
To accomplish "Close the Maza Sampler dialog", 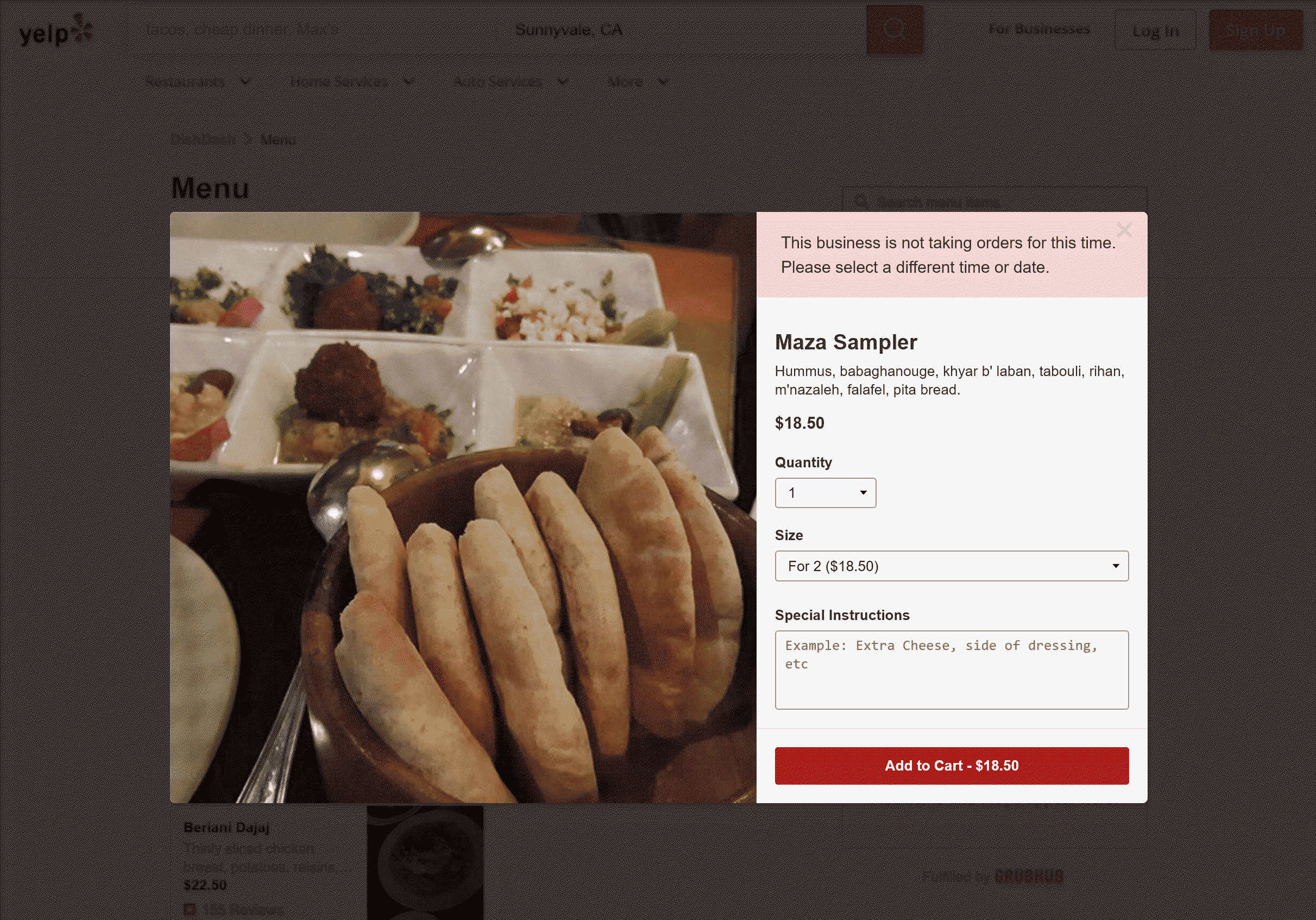I will tap(1124, 230).
